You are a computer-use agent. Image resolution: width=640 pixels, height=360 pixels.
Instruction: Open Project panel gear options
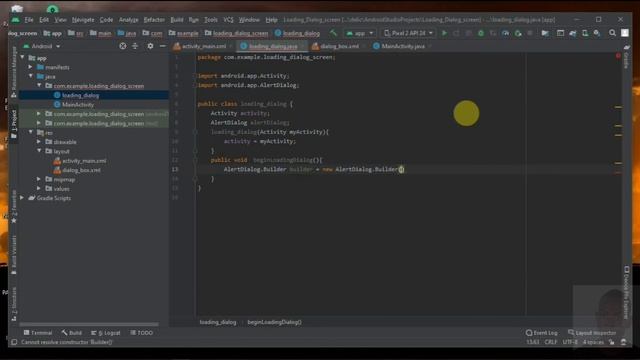pyautogui.click(x=150, y=46)
